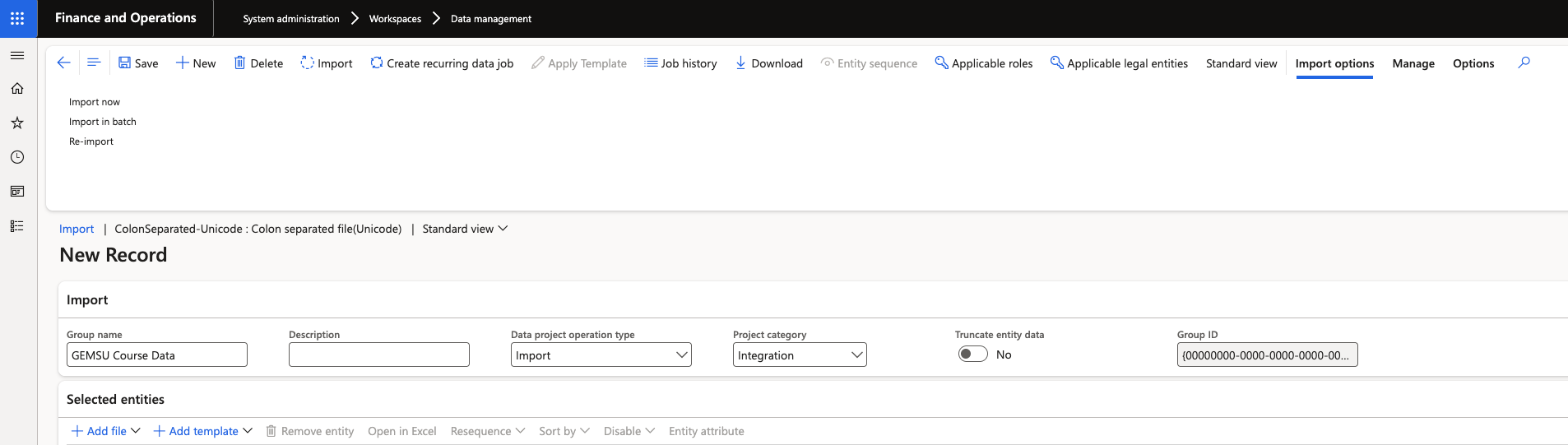Viewport: 1568px width, 445px height.
Task: Save the import project
Action: (x=138, y=63)
